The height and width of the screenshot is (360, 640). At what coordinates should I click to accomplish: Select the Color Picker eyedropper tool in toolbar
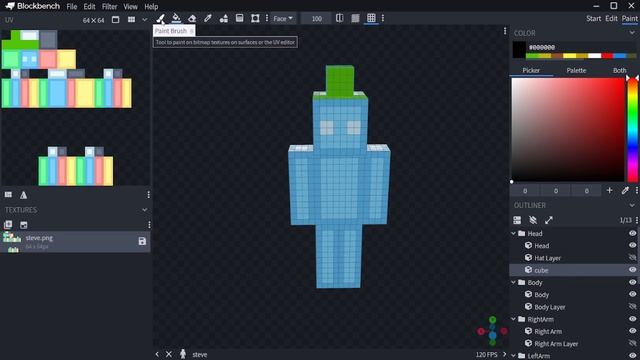(x=208, y=18)
